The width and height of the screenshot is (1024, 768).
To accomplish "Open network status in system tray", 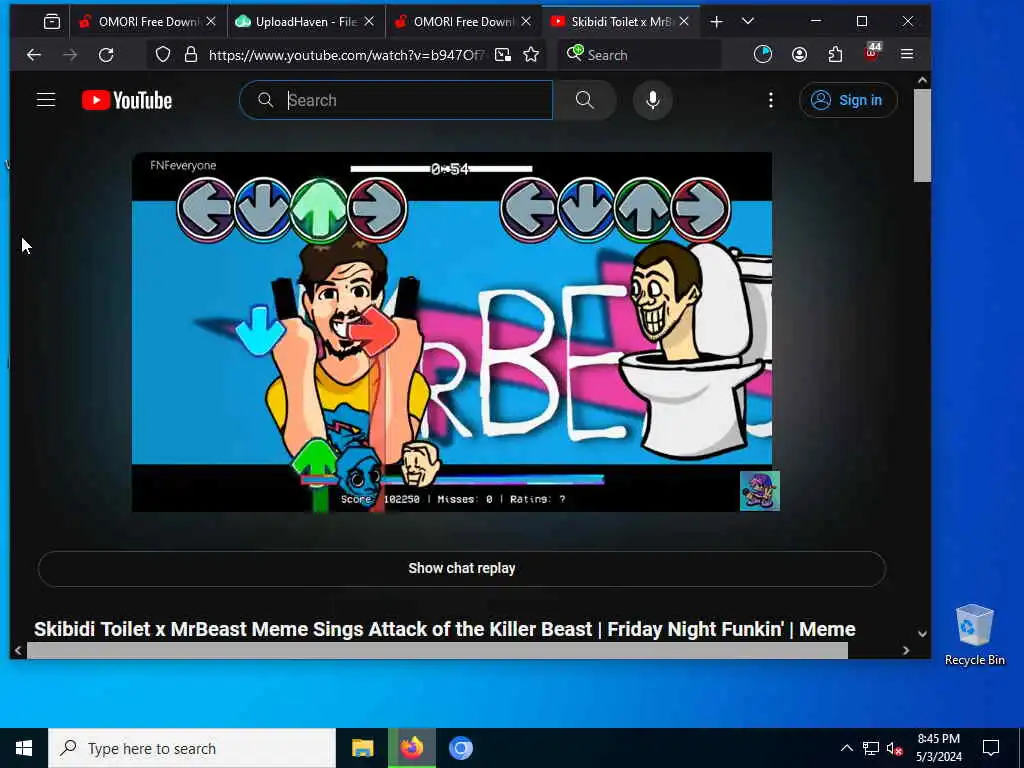I will (x=871, y=748).
